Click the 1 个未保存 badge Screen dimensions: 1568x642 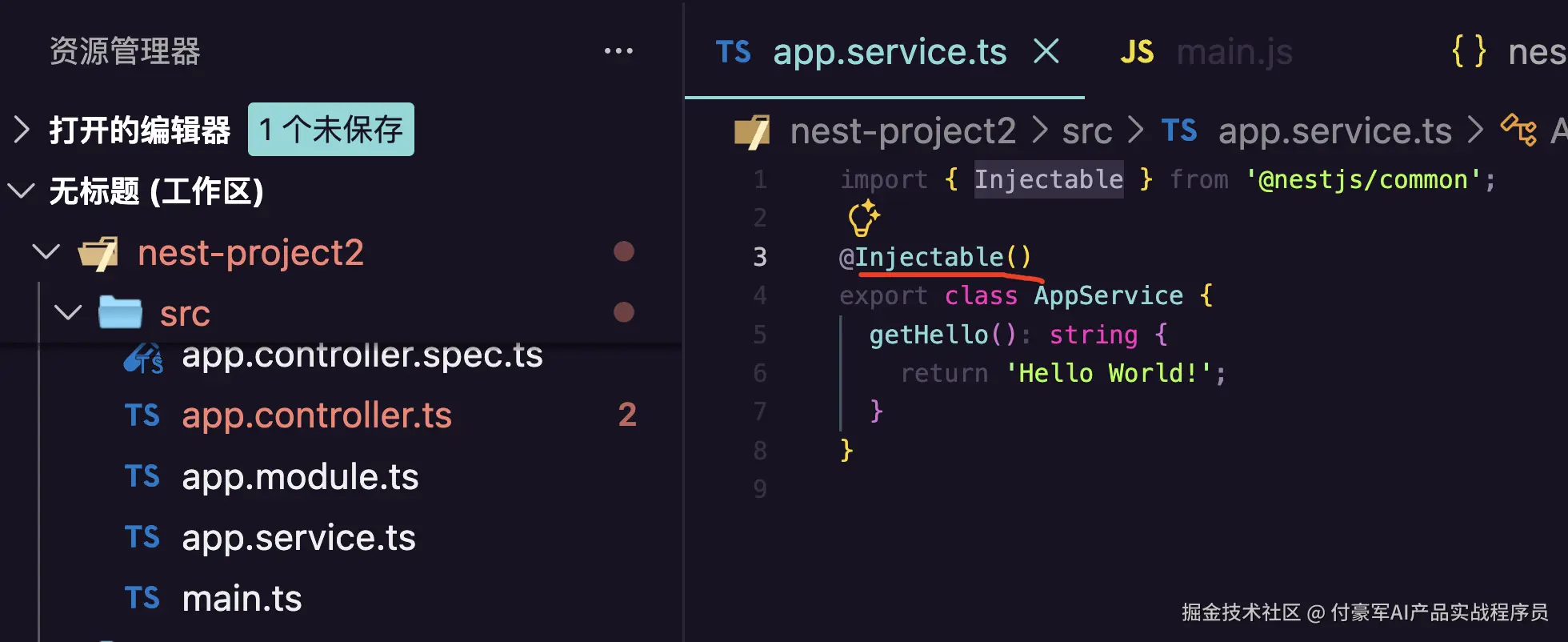(331, 129)
